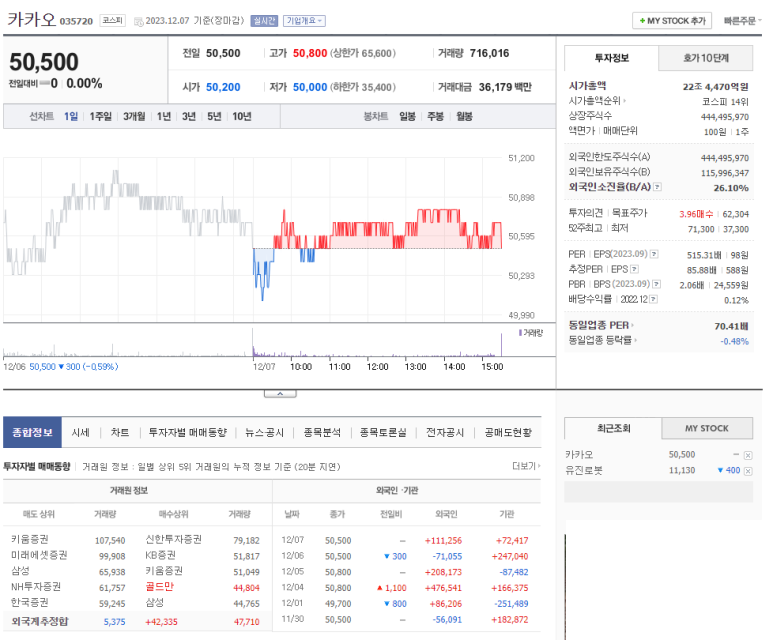The width and height of the screenshot is (773, 640).
Task: Click current price 50,500 headline
Action: (44, 62)
